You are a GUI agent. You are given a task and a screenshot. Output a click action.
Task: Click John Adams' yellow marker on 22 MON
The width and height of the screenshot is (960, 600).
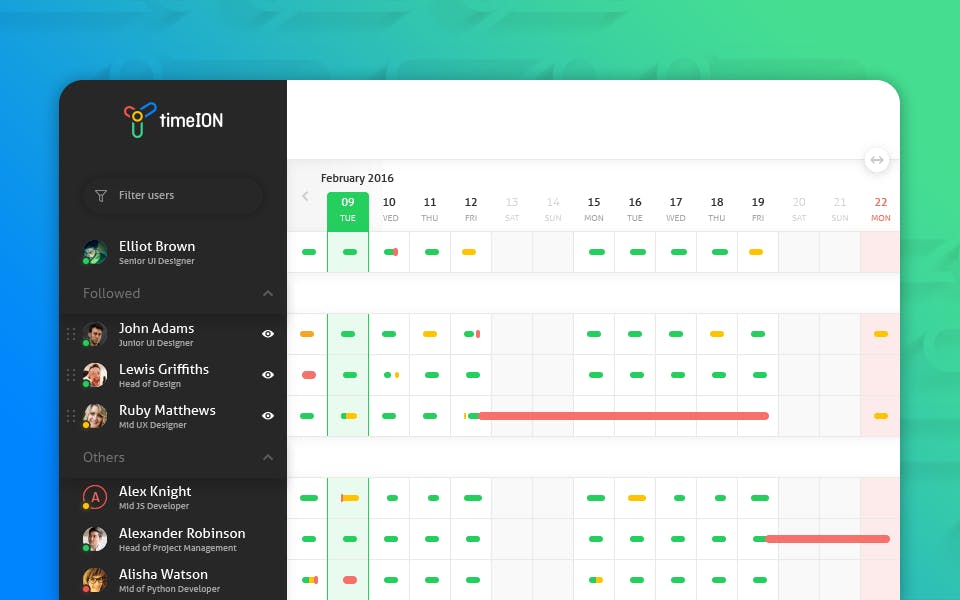881,334
